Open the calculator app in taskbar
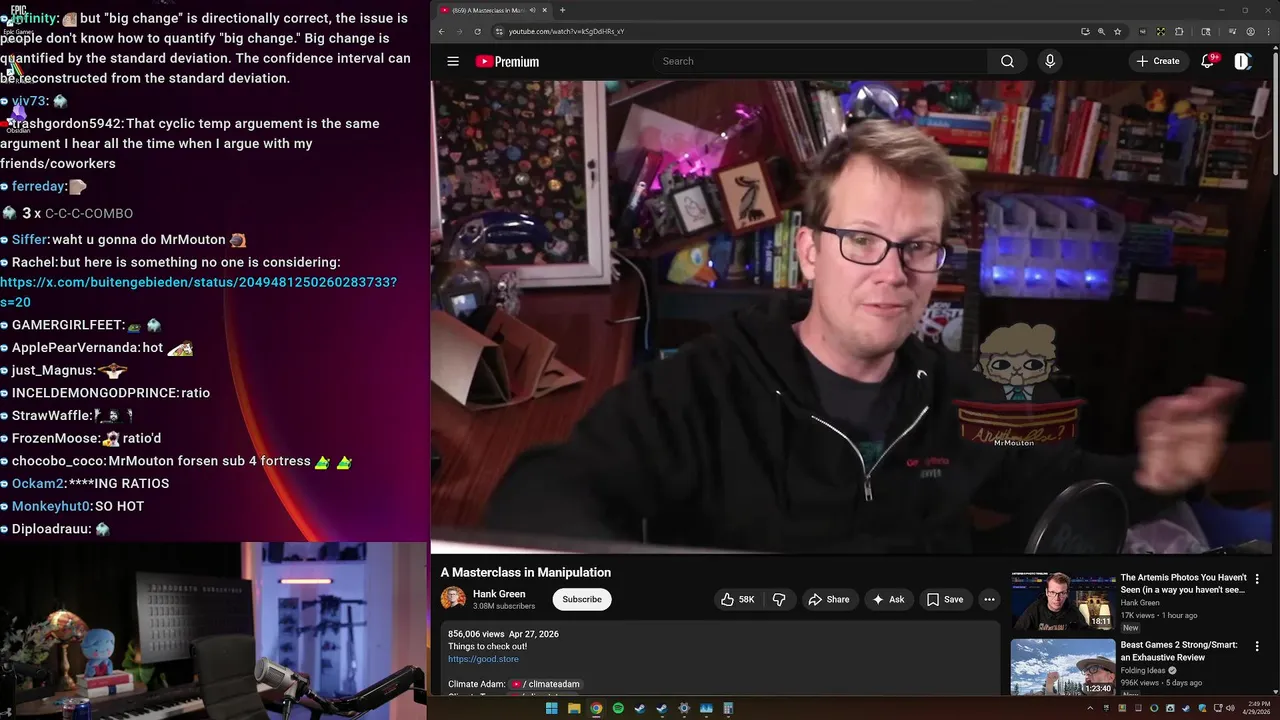 pyautogui.click(x=728, y=709)
